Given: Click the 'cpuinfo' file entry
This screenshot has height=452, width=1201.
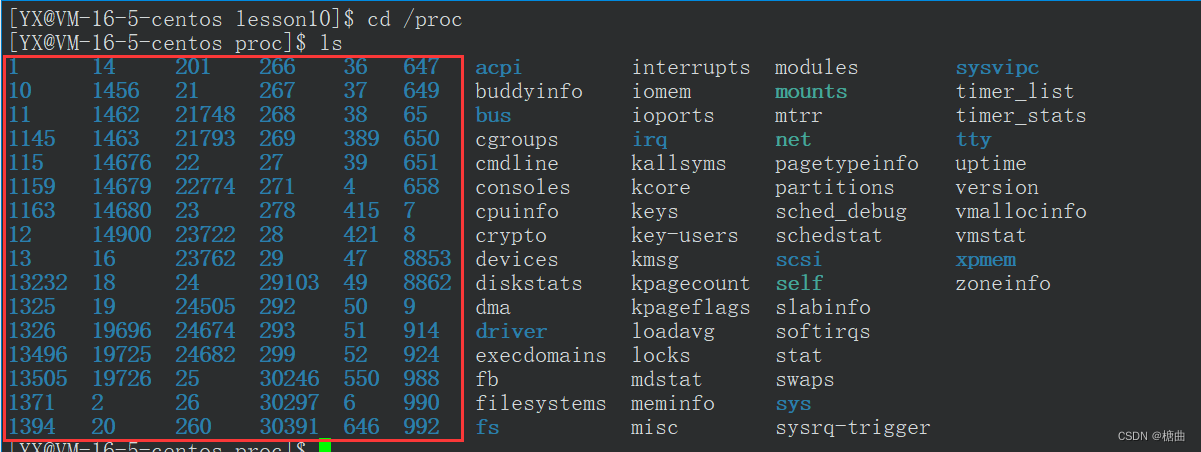Looking at the screenshot, I should coord(517,212).
